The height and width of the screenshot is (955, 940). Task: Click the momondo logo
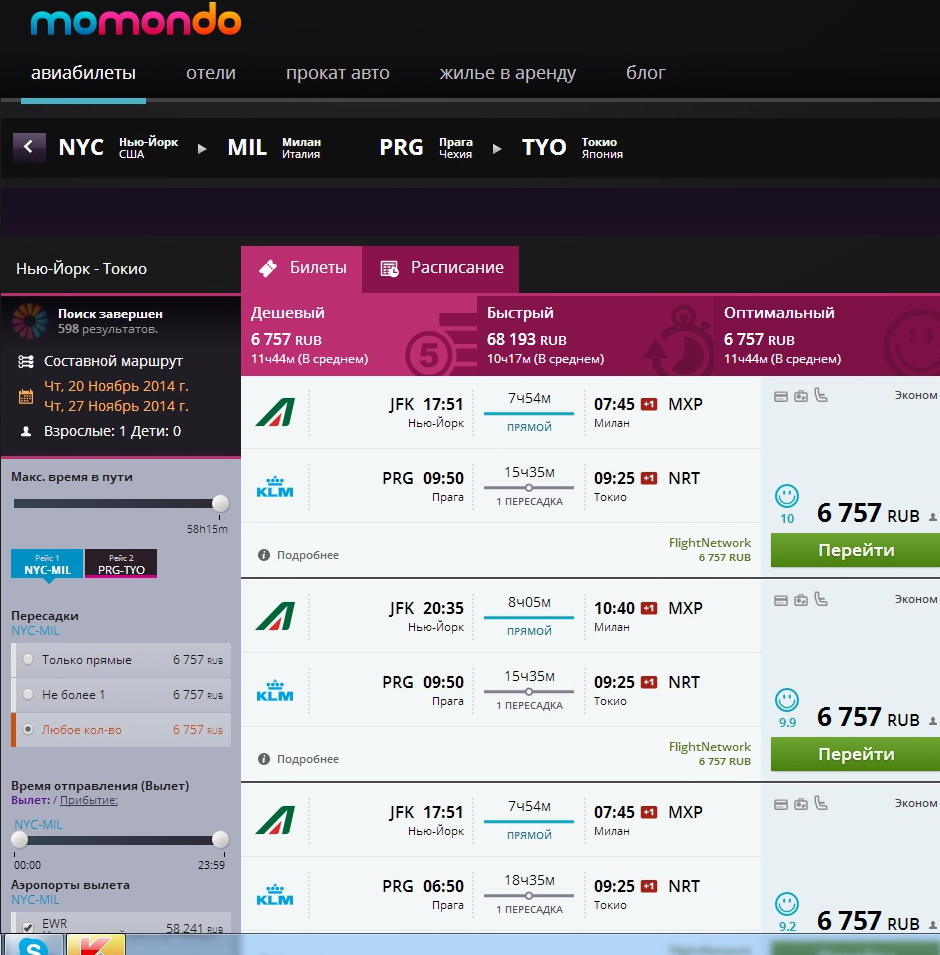point(136,19)
